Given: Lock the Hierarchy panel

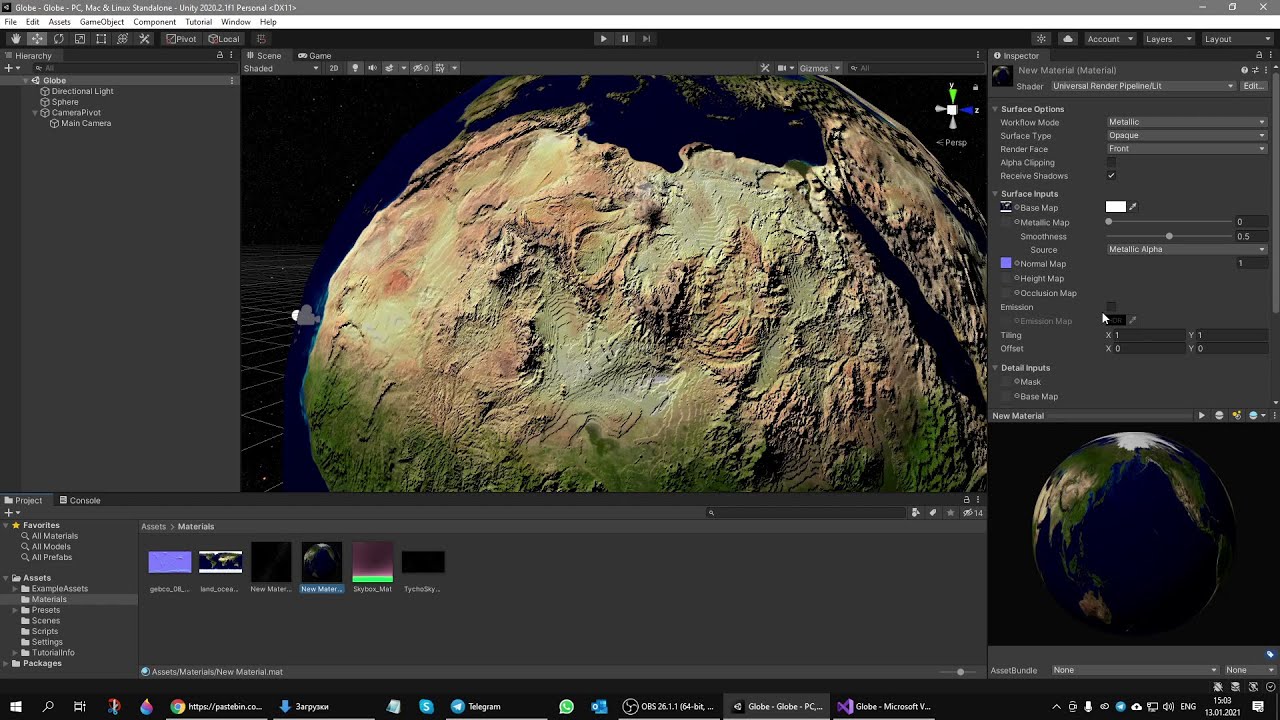Looking at the screenshot, I should [220, 56].
